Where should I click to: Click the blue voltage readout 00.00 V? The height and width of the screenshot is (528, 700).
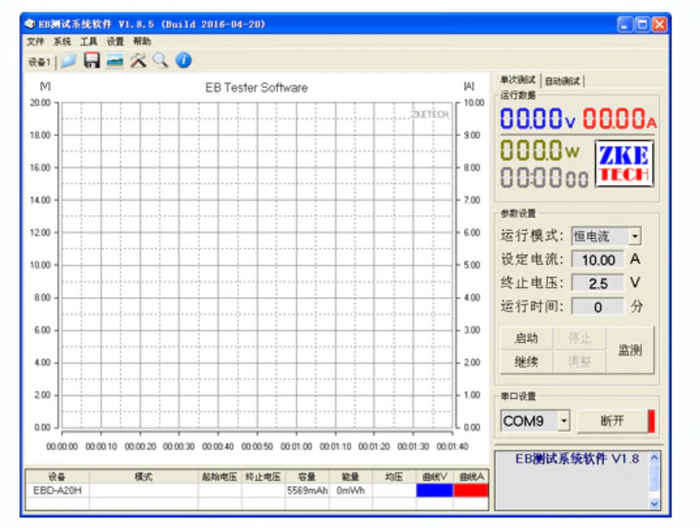point(538,119)
